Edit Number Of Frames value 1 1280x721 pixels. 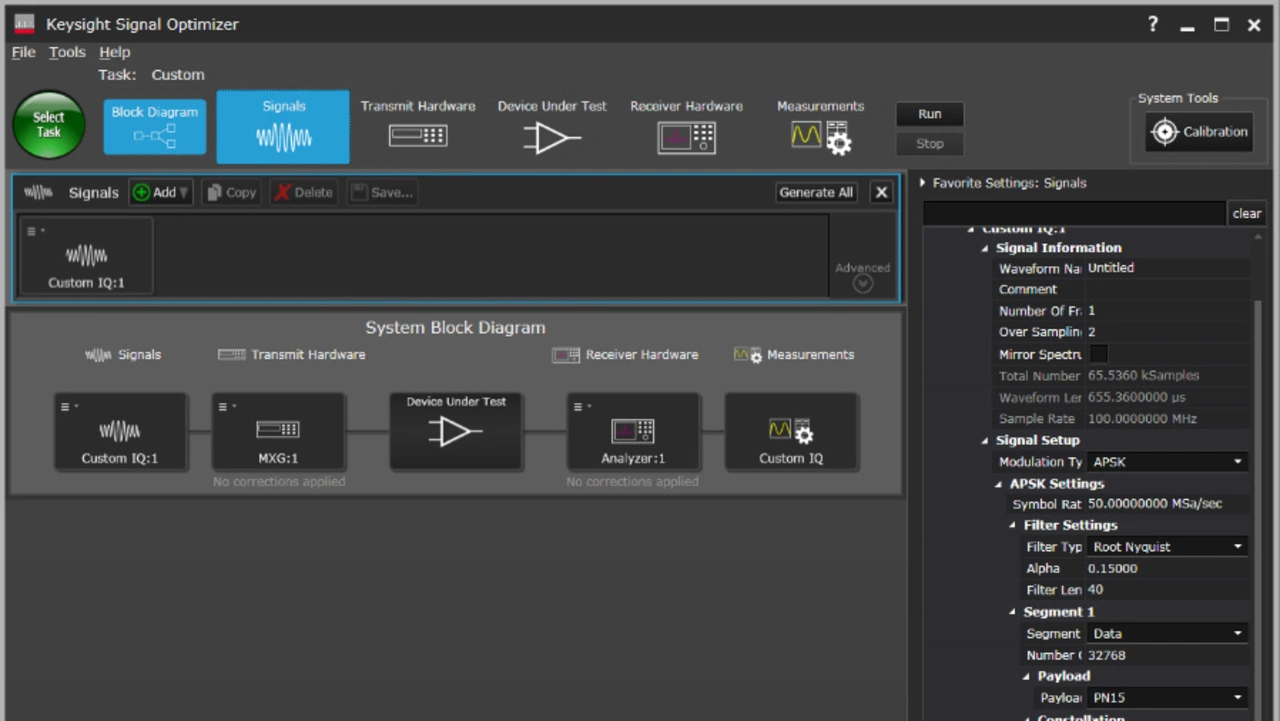[1167, 311]
